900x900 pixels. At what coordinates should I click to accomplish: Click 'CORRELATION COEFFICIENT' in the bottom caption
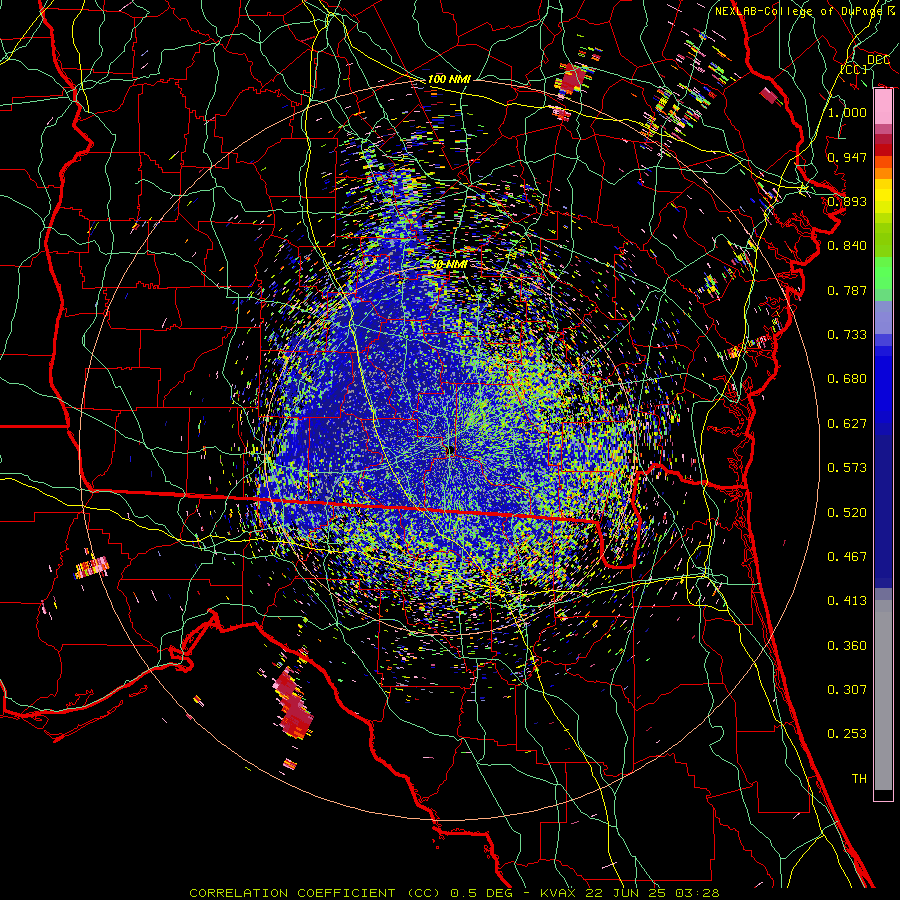pos(292,893)
